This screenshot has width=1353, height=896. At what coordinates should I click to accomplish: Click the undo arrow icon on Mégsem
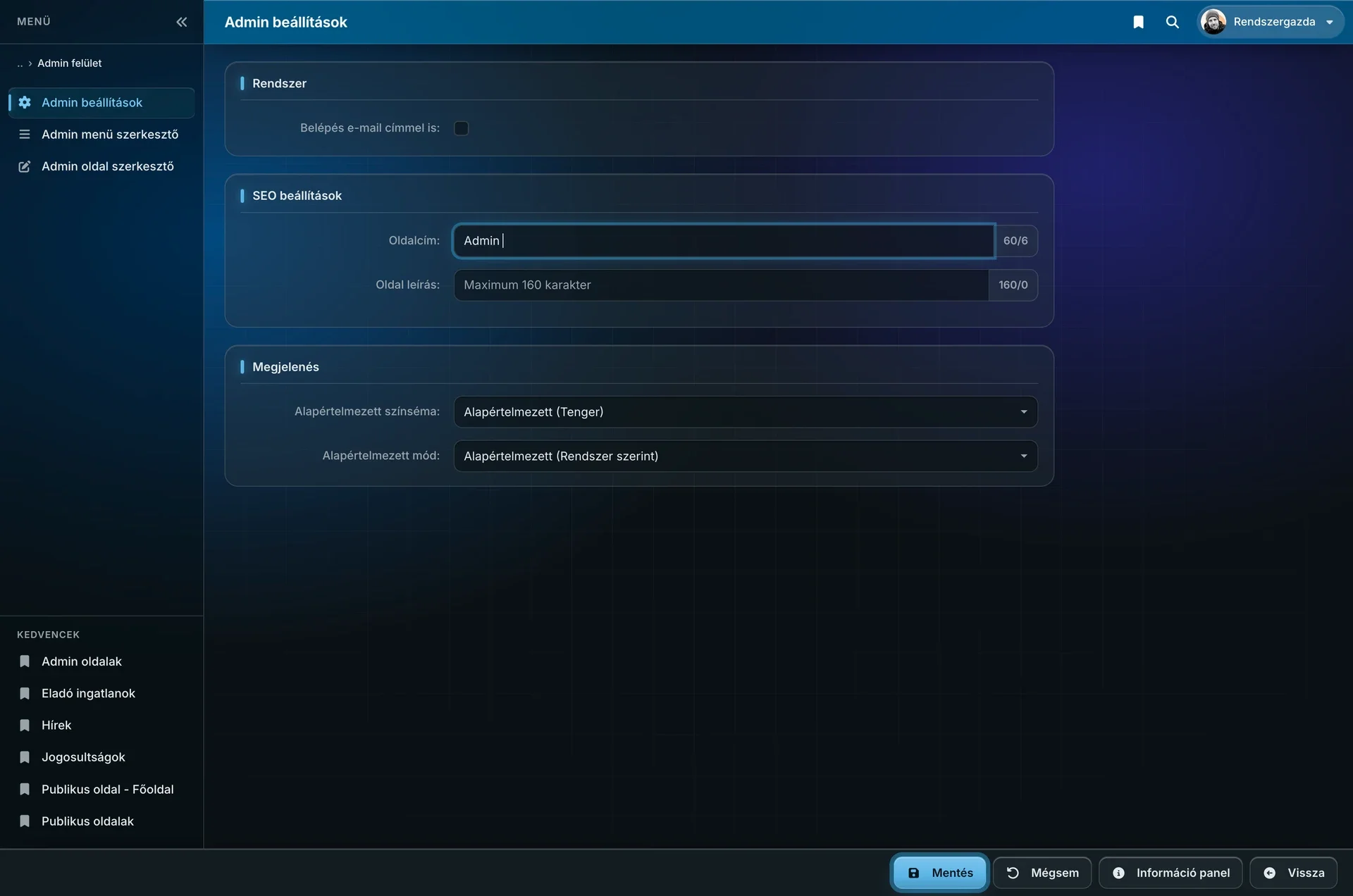click(1013, 873)
